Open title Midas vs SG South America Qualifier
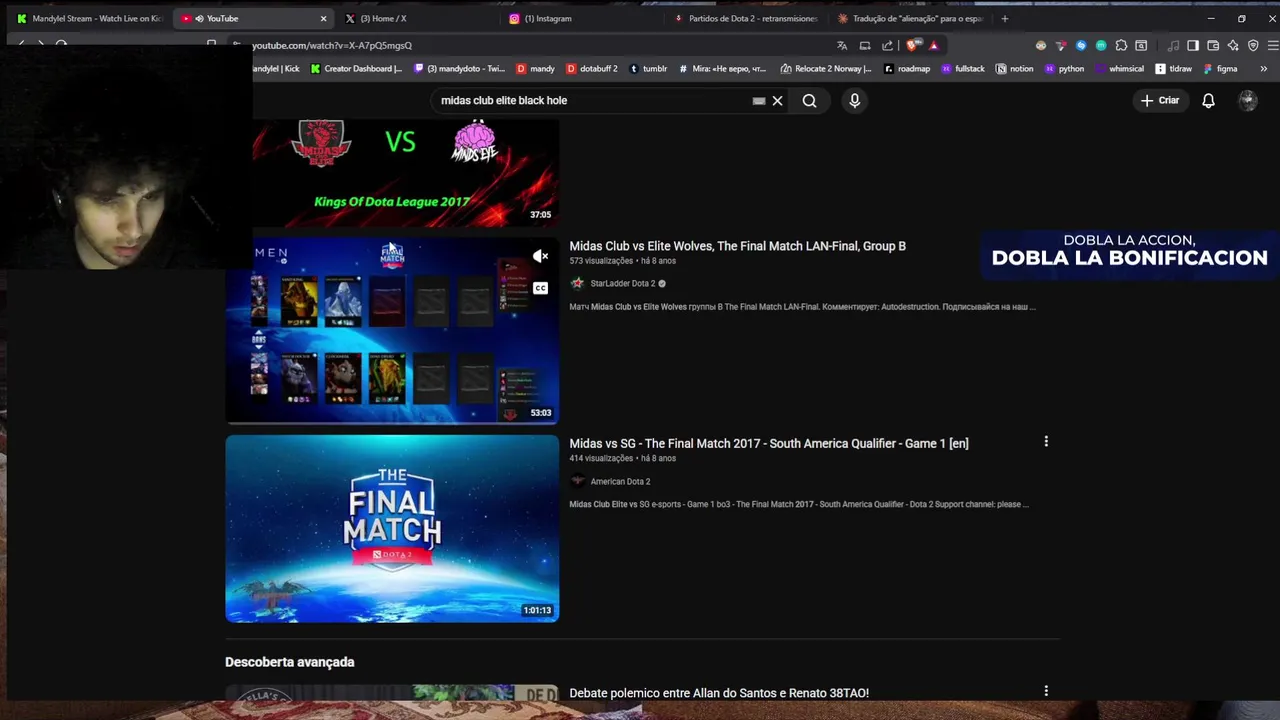This screenshot has width=1280, height=720. coord(769,443)
